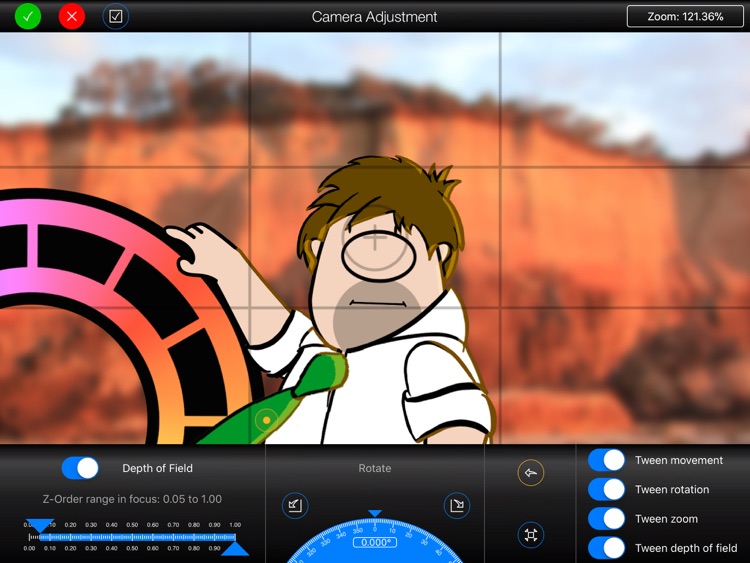Screen dimensions: 750x563
Task: Click the lower Z-Order range handle
Action: (x=235, y=549)
